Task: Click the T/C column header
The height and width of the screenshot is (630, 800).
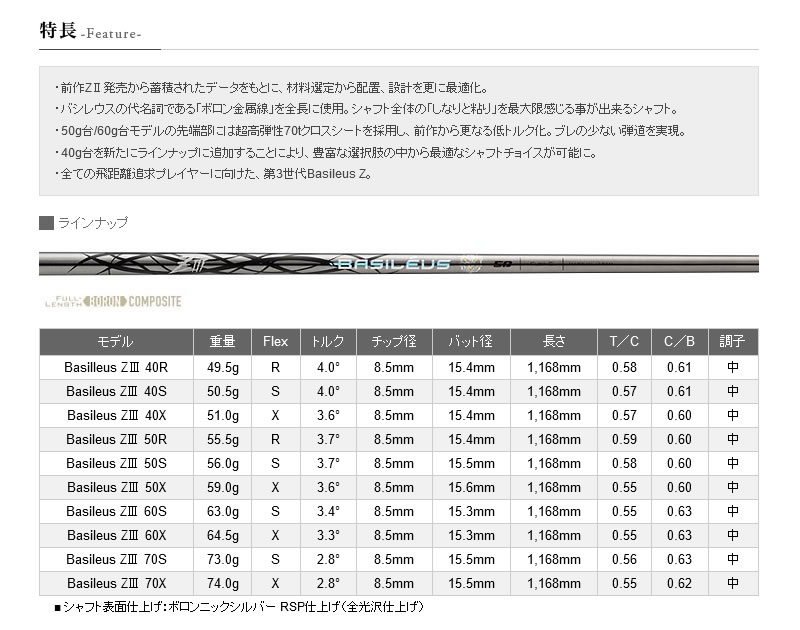Action: coord(624,342)
